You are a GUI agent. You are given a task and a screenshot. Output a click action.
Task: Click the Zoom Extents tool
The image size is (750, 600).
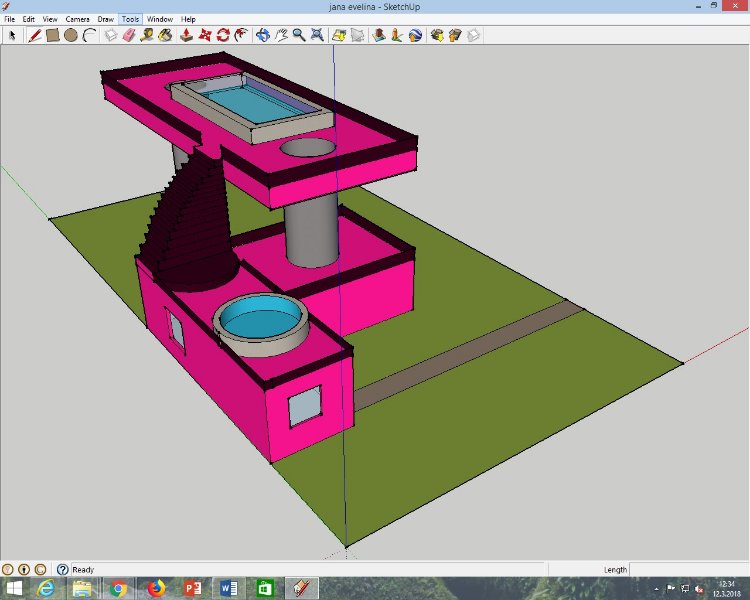(x=317, y=35)
